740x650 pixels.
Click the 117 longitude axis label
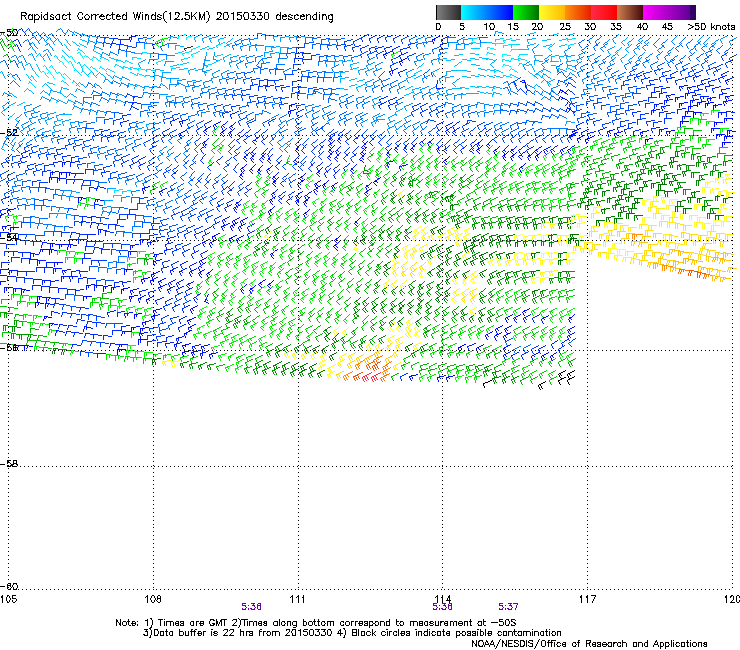click(587, 599)
